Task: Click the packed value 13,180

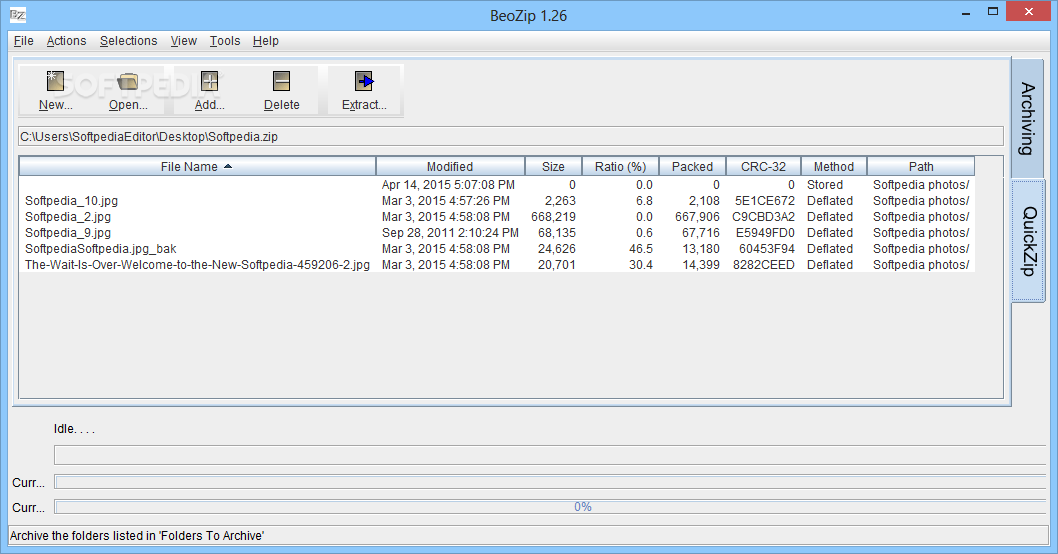Action: [701, 248]
